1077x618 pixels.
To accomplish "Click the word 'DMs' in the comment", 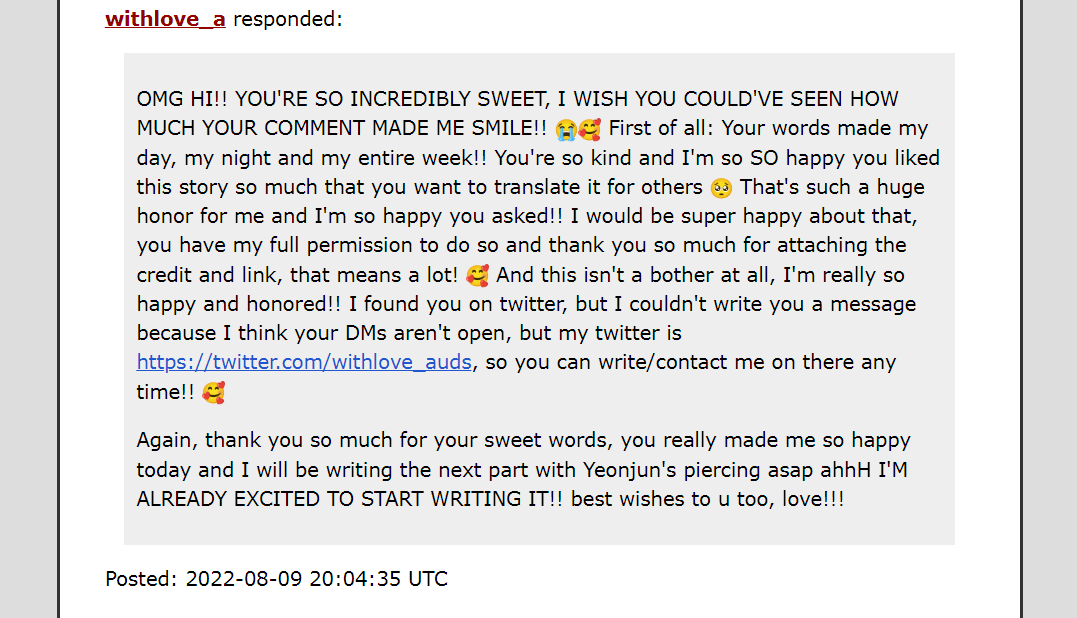I will (368, 333).
